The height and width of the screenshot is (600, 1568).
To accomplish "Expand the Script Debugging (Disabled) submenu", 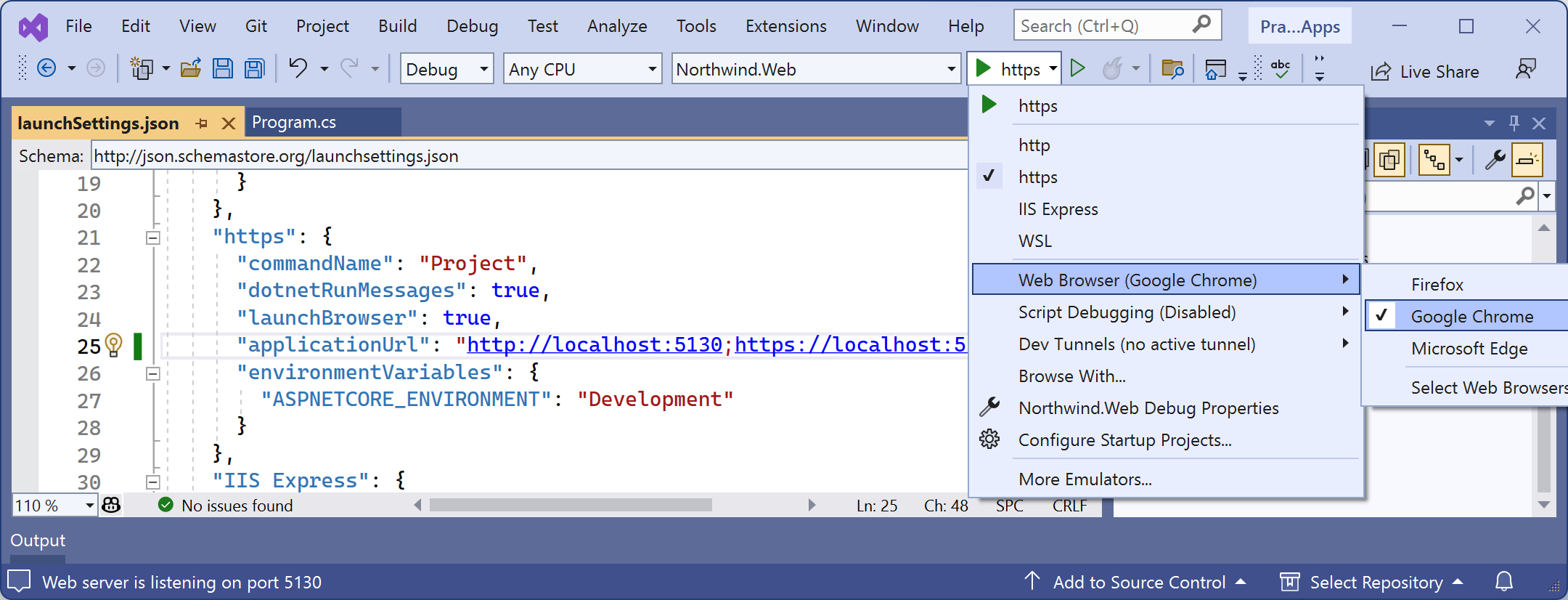I will click(x=1166, y=312).
